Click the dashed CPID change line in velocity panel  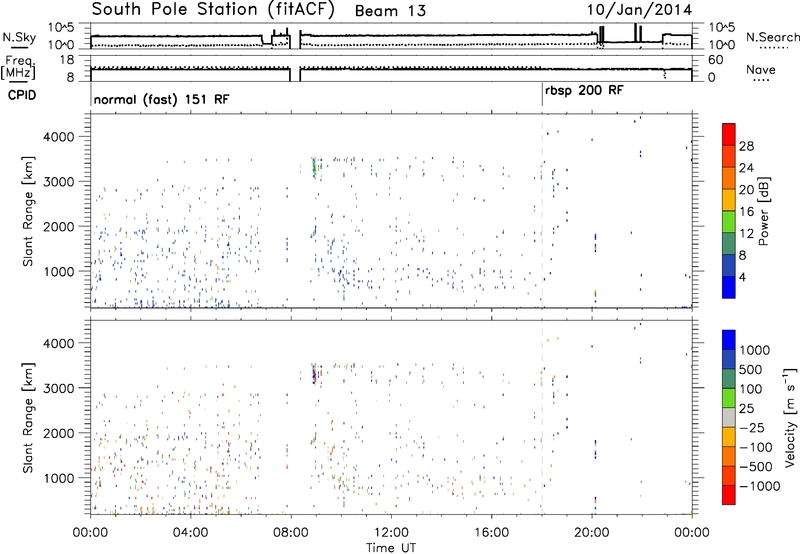tap(542, 418)
